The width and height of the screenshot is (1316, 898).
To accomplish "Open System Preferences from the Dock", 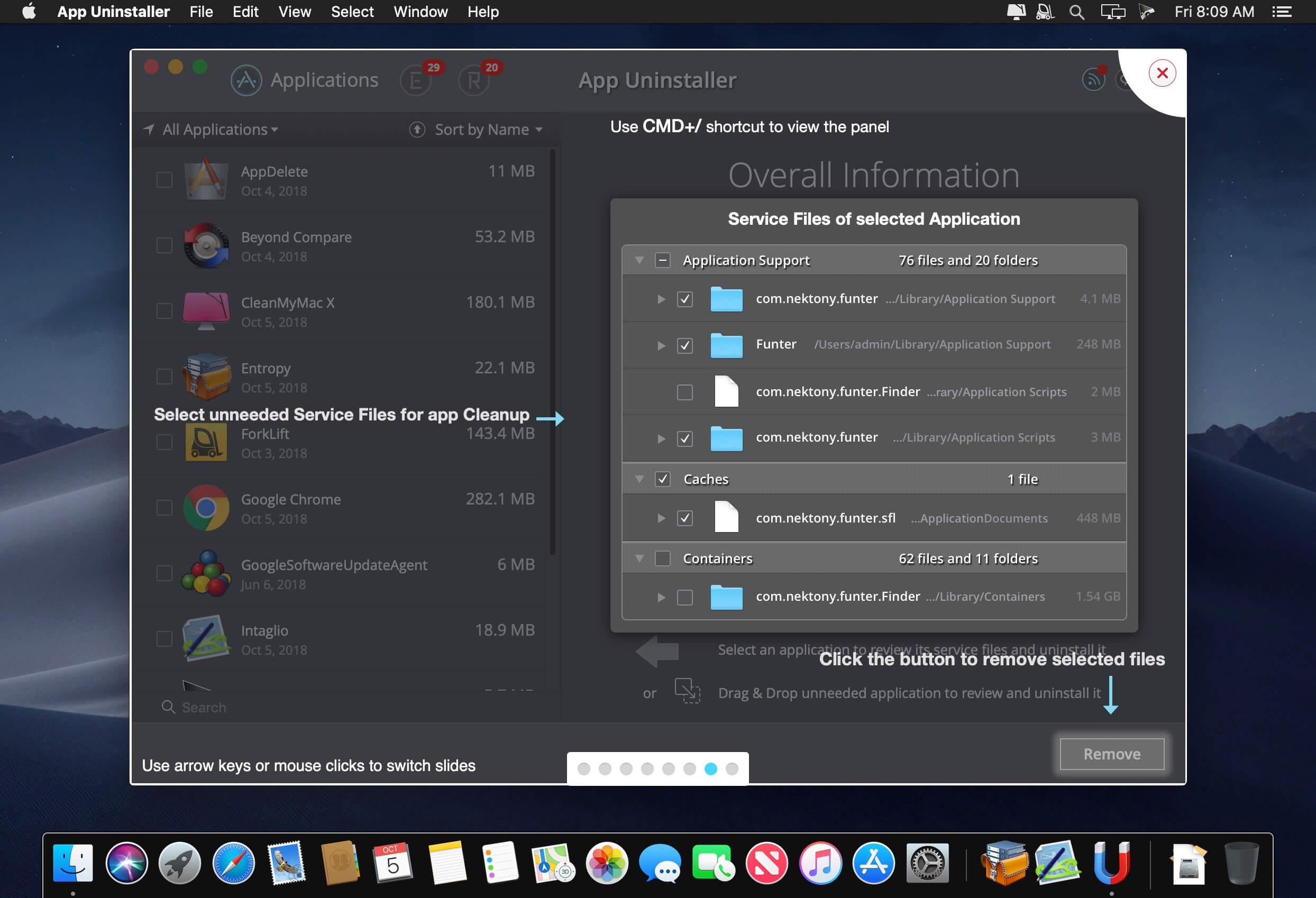I will (x=927, y=863).
